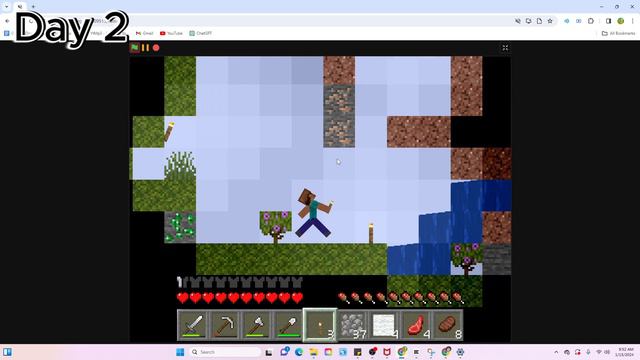The width and height of the screenshot is (640, 360).
Task: Select the cobblestone stack of 37
Action: [x=352, y=325]
